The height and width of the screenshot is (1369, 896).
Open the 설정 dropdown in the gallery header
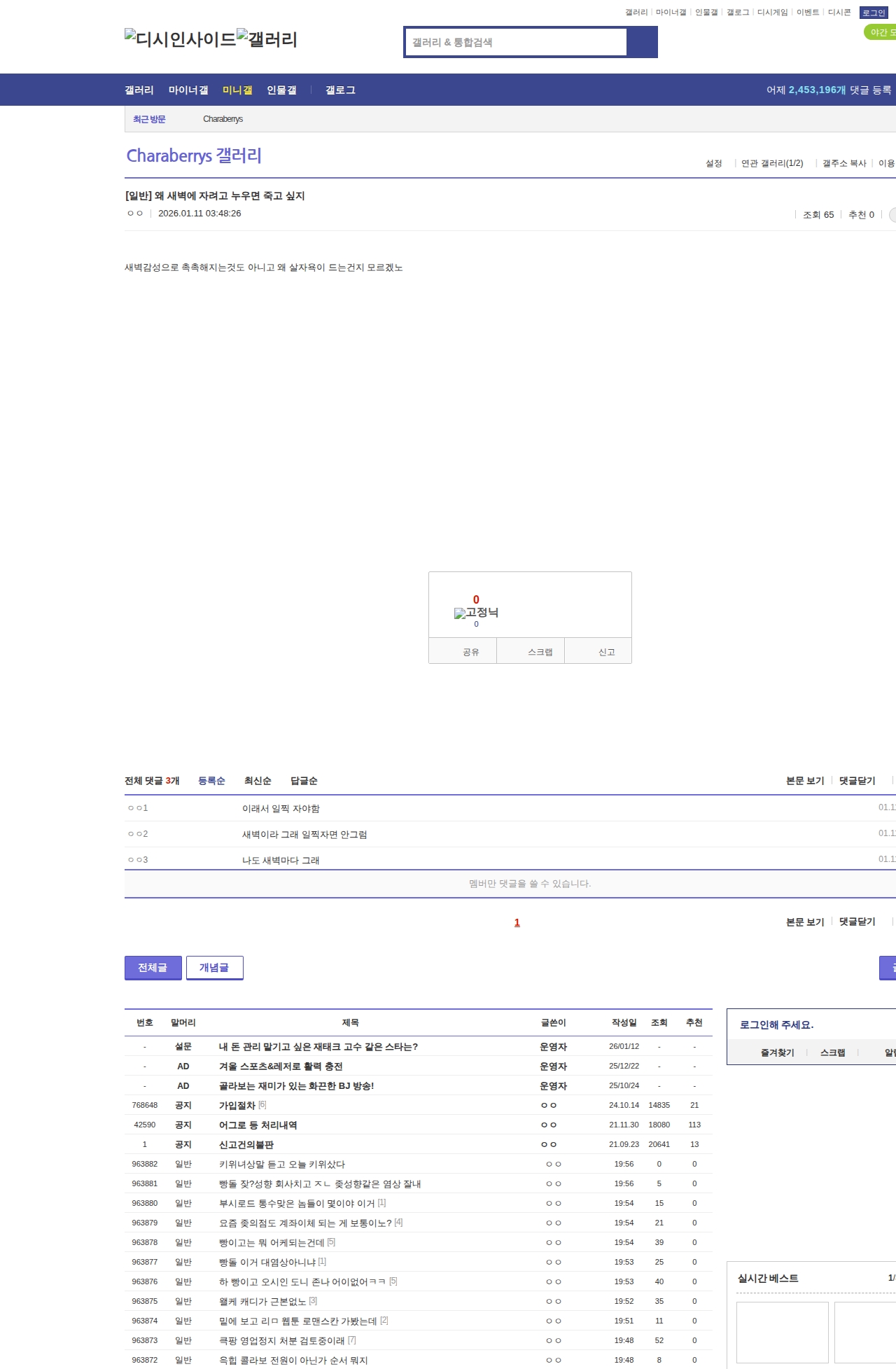[713, 163]
